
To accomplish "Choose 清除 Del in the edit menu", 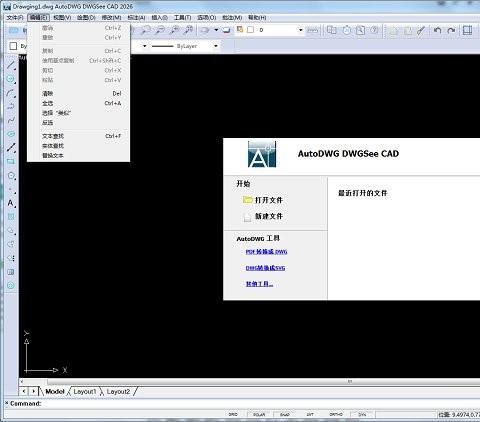I will pos(78,94).
